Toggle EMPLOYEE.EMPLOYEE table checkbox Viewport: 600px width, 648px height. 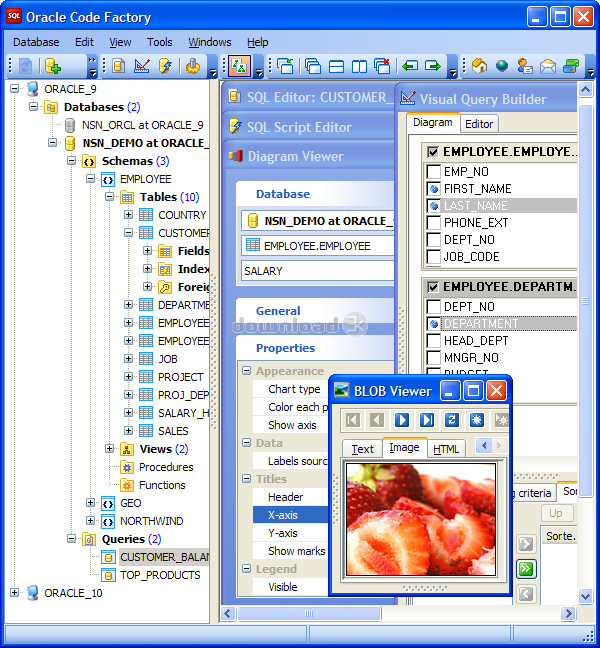(x=433, y=152)
